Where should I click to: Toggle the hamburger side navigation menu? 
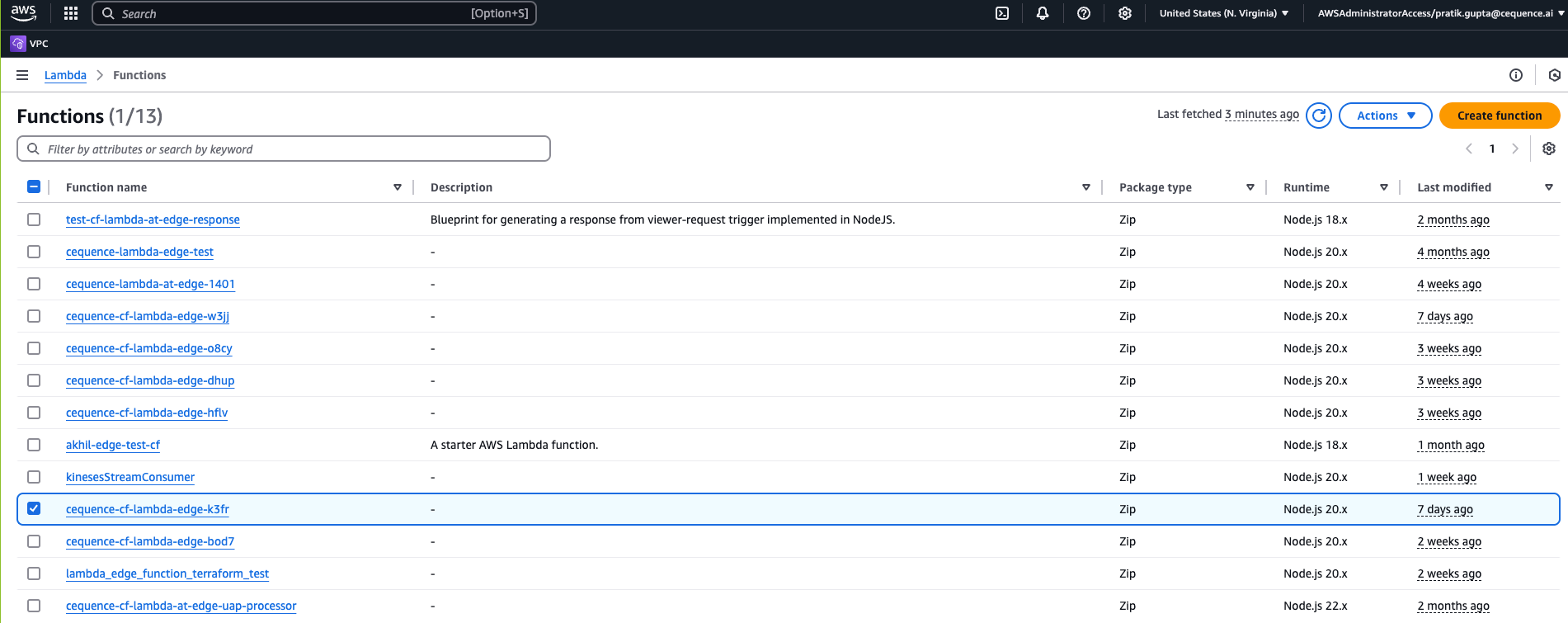(x=22, y=75)
